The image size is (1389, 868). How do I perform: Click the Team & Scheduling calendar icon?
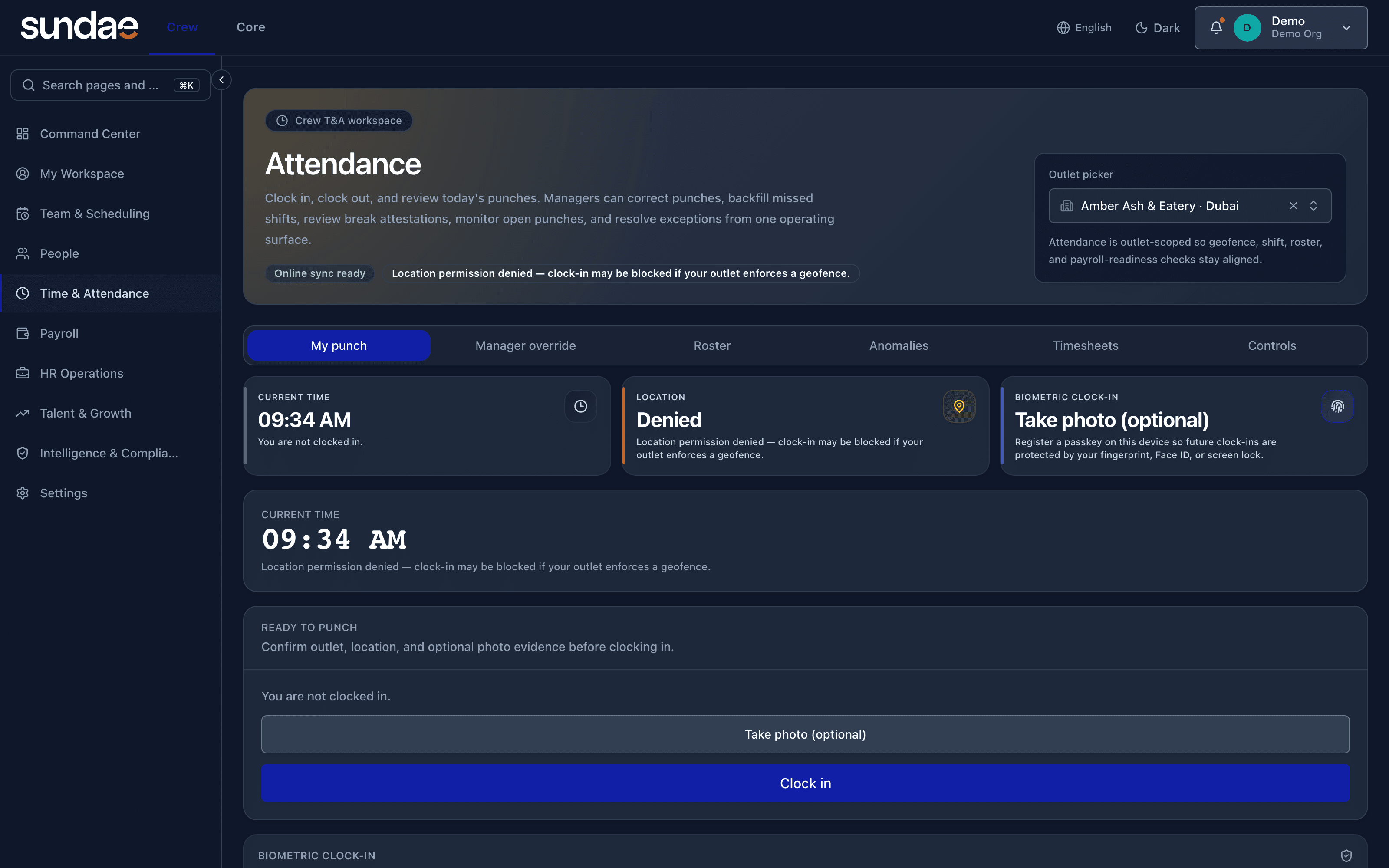(23, 214)
